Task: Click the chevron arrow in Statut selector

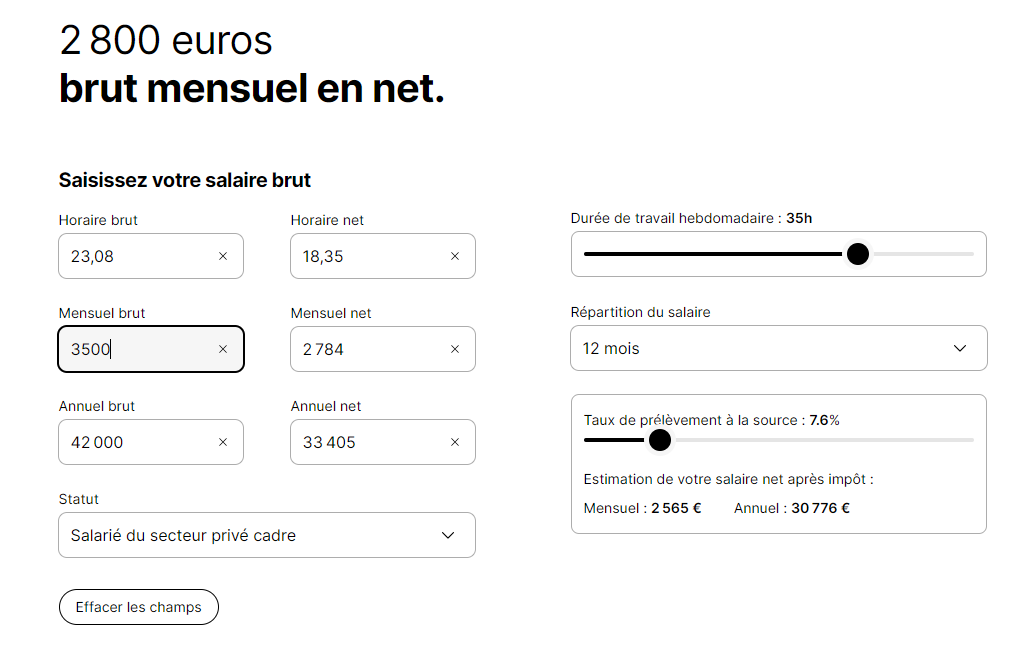Action: (448, 535)
